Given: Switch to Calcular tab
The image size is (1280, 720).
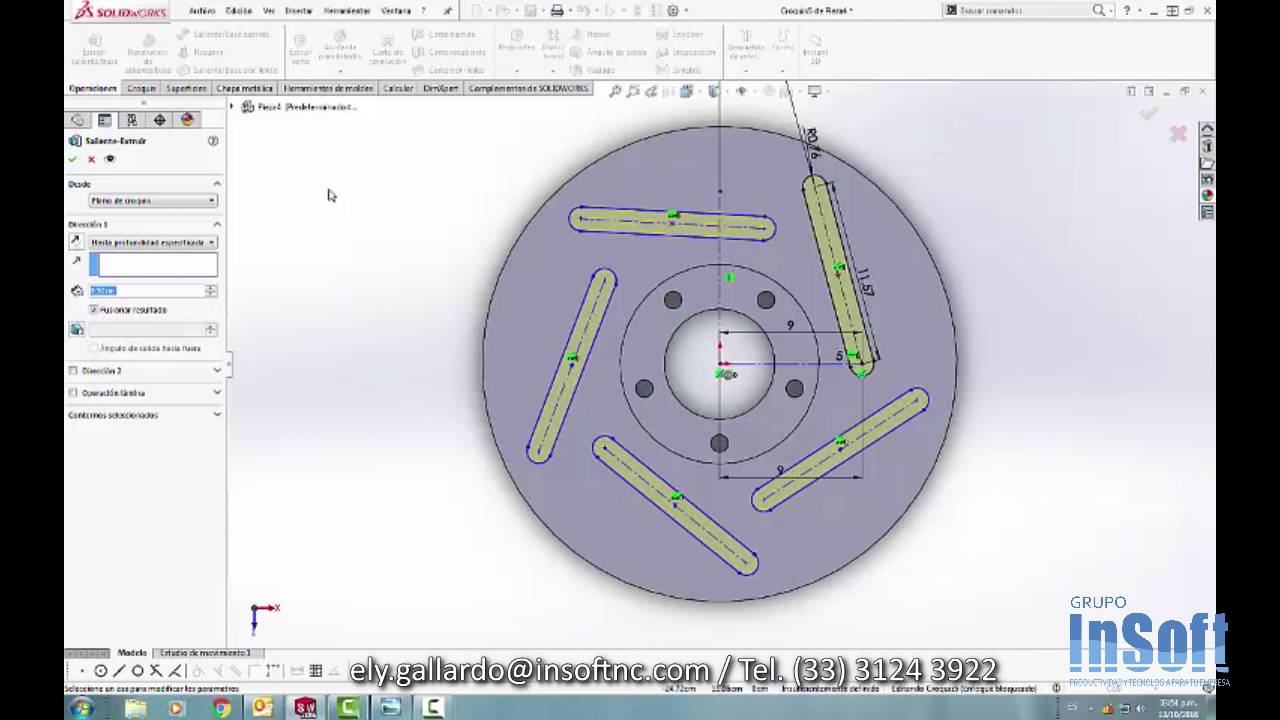Looking at the screenshot, I should [x=398, y=88].
